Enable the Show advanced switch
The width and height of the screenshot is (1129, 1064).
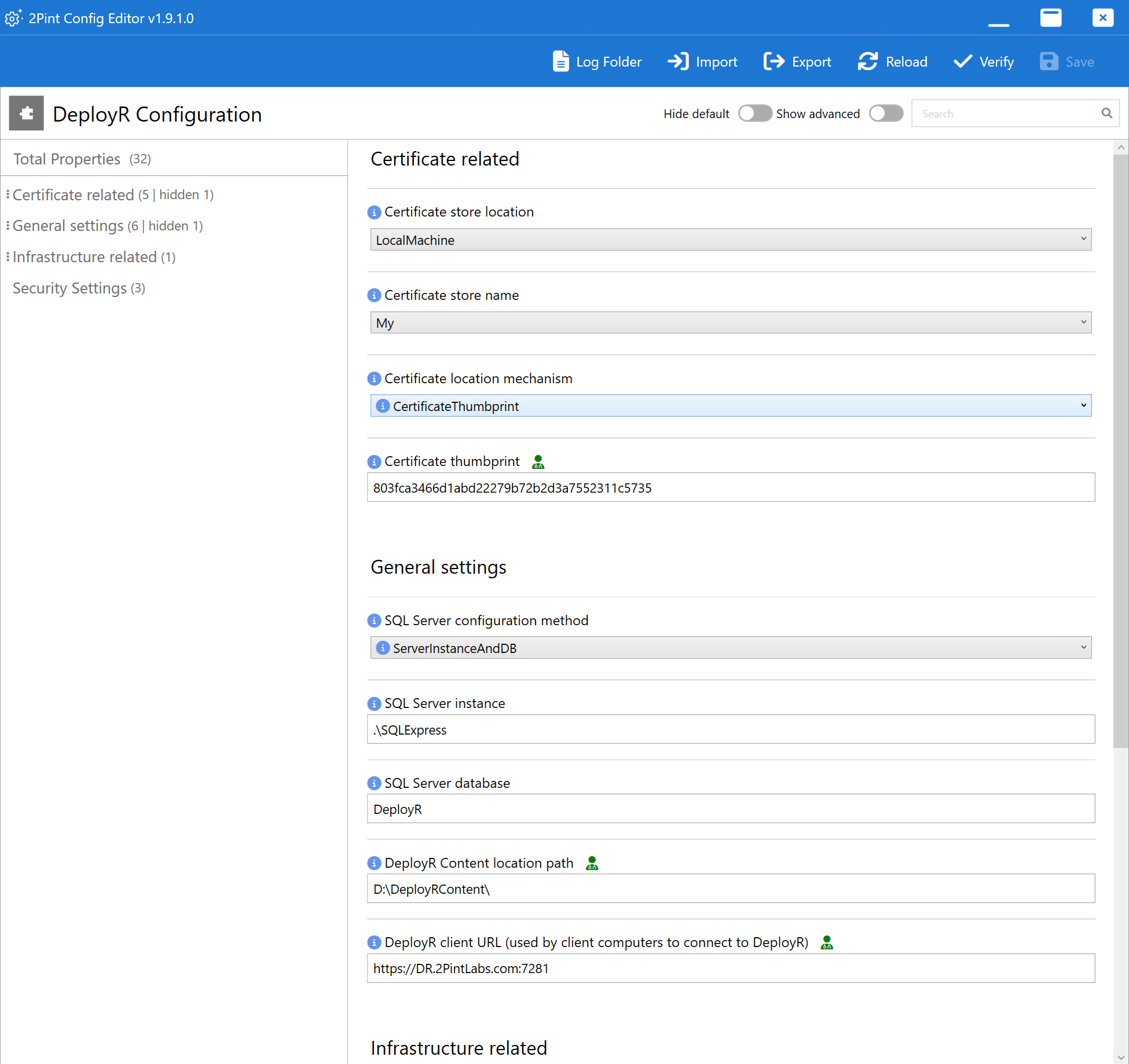point(886,113)
